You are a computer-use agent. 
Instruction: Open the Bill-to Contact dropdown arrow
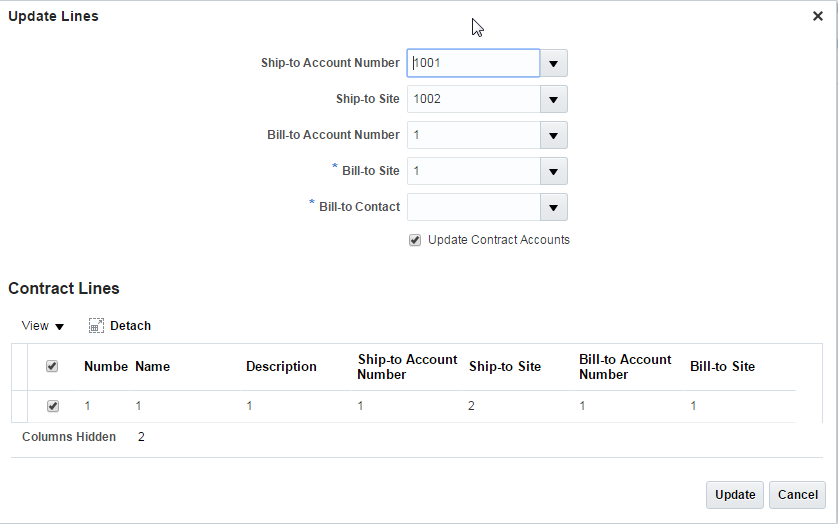(554, 207)
